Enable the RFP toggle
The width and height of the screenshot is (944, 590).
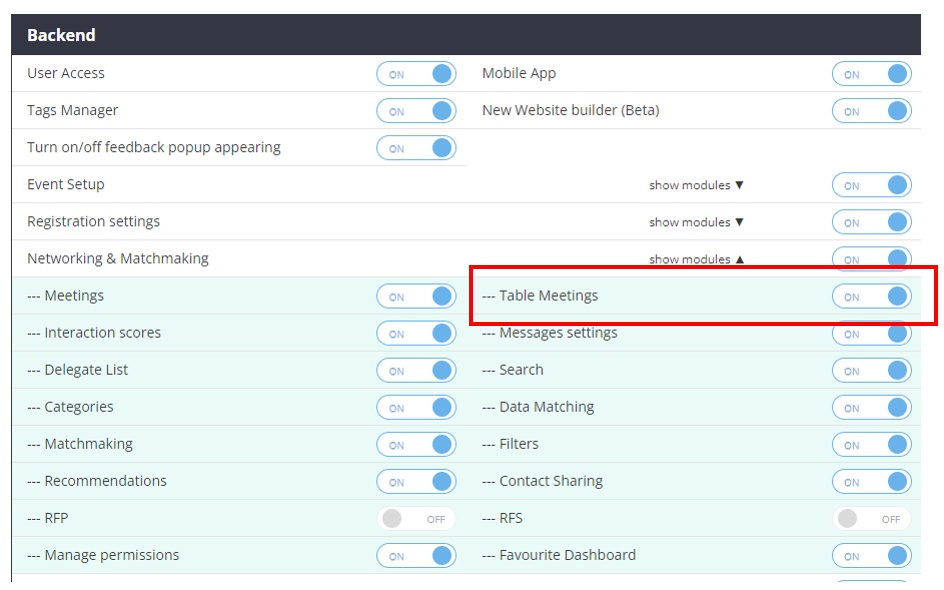click(x=416, y=519)
